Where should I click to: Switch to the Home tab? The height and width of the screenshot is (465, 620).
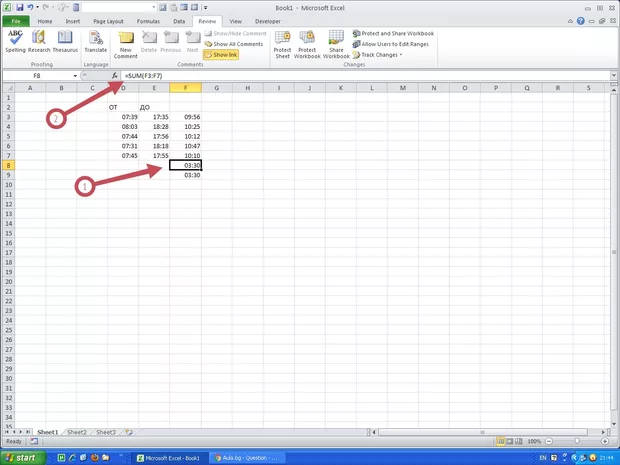pyautogui.click(x=45, y=21)
